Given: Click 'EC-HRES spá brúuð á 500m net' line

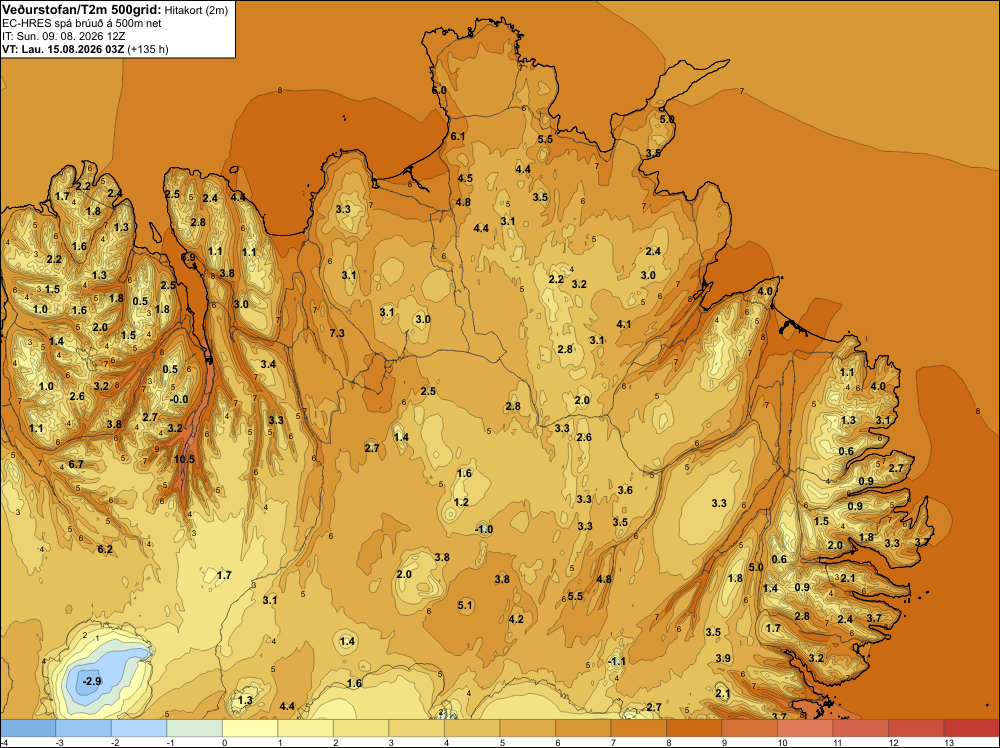Looking at the screenshot, I should click(x=82, y=23).
